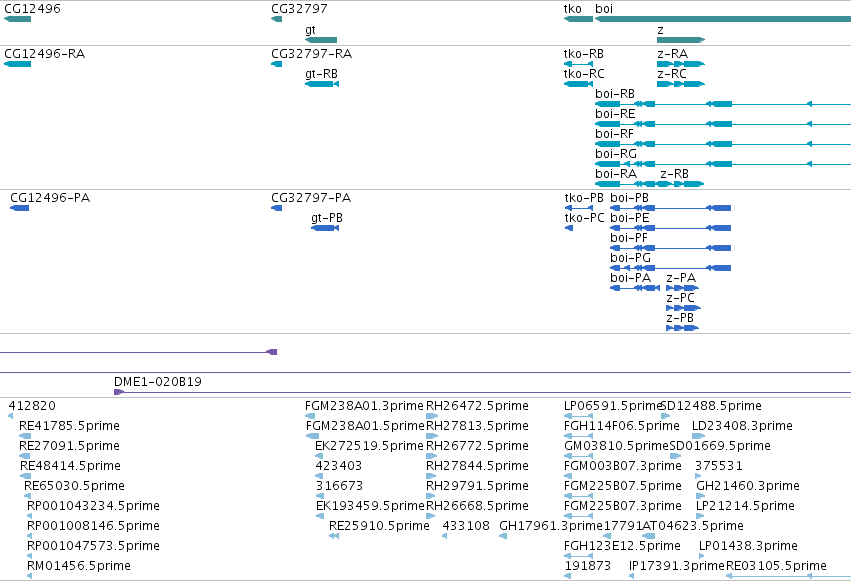Viewport: 851px width, 581px height.
Task: Select the boi-RA transcript
Action: point(625,184)
